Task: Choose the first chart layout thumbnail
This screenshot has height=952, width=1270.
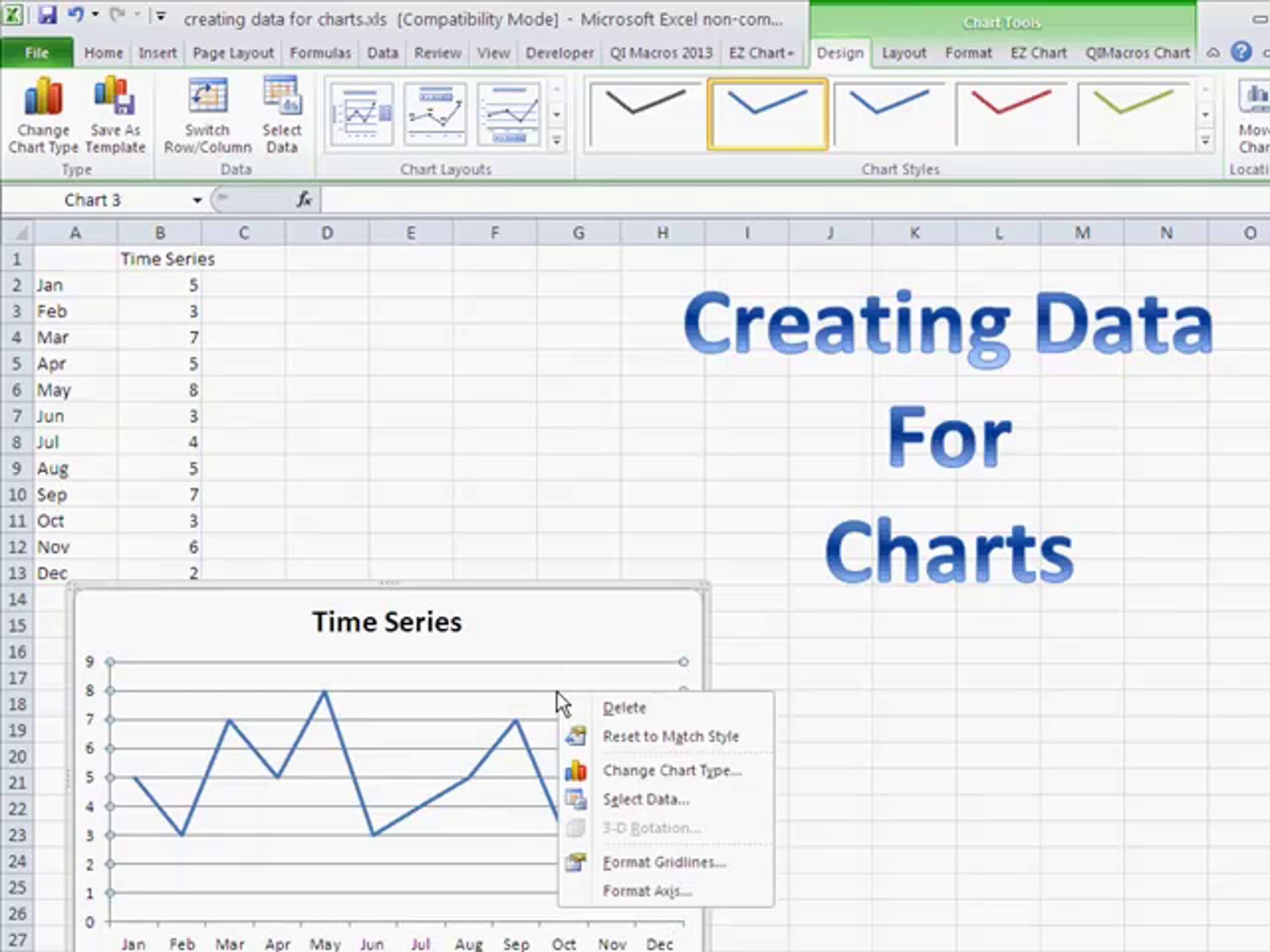Action: coord(362,114)
